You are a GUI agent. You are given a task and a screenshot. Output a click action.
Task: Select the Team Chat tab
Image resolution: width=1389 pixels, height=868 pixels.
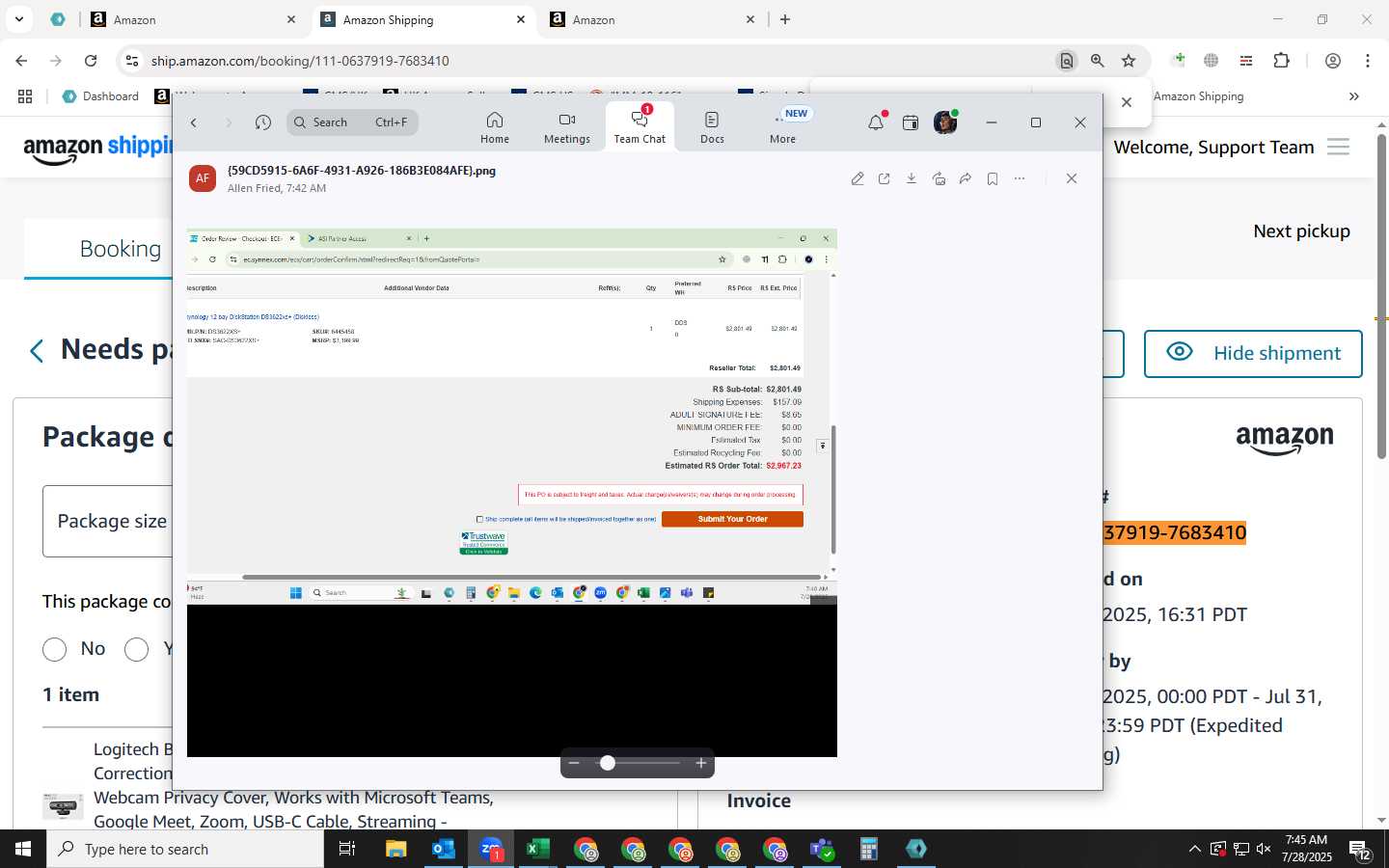point(640,127)
